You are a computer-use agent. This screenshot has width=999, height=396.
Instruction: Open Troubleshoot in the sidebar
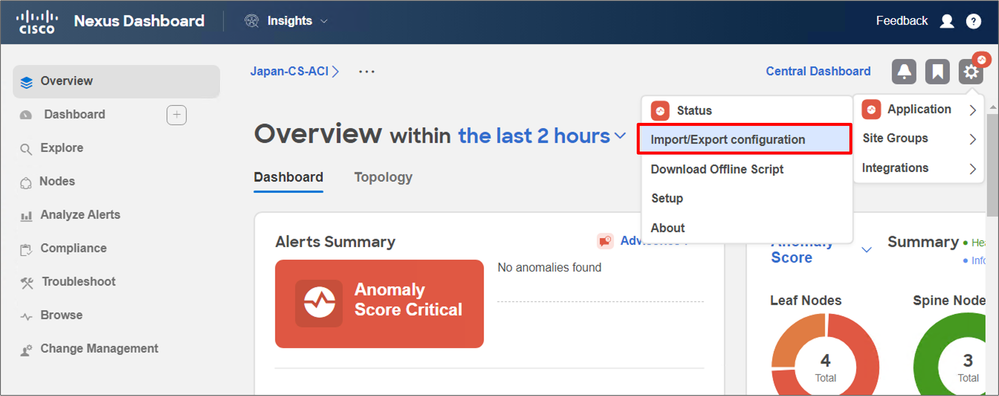pos(79,281)
